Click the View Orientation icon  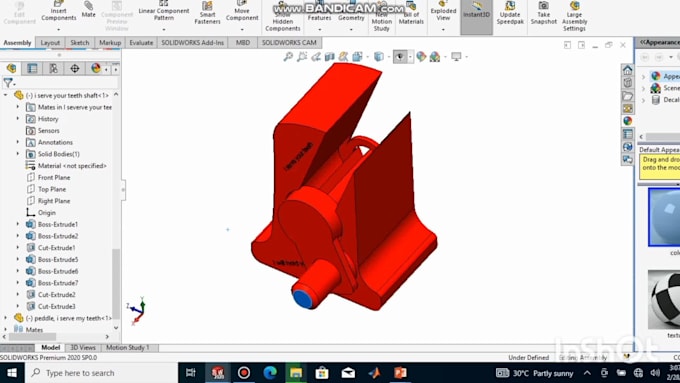click(357, 56)
